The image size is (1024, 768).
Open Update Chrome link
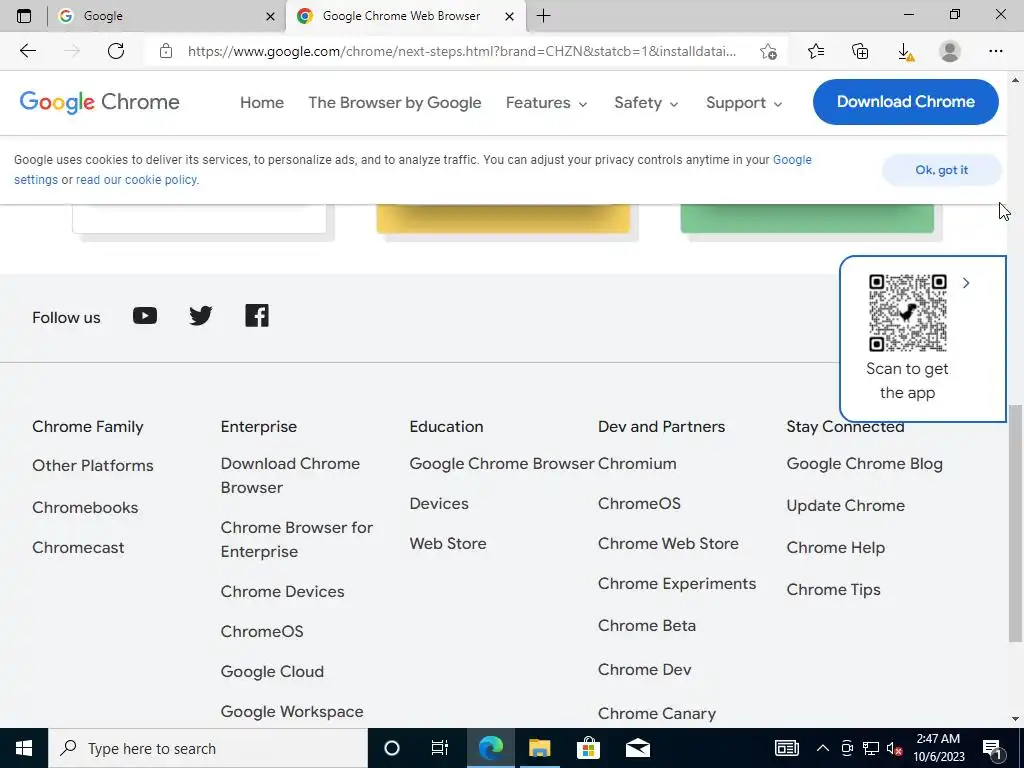click(845, 505)
